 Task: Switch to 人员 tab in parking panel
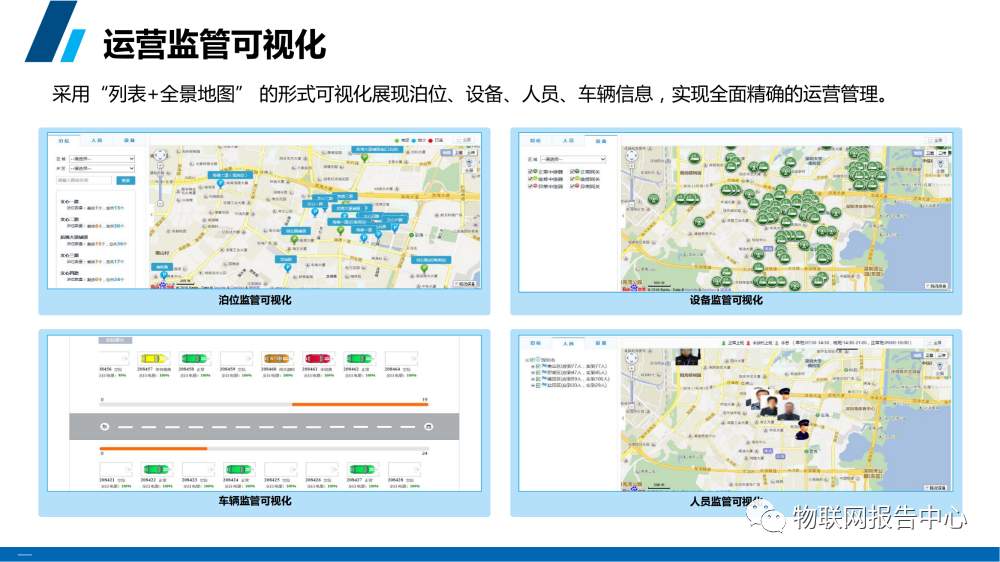click(96, 140)
